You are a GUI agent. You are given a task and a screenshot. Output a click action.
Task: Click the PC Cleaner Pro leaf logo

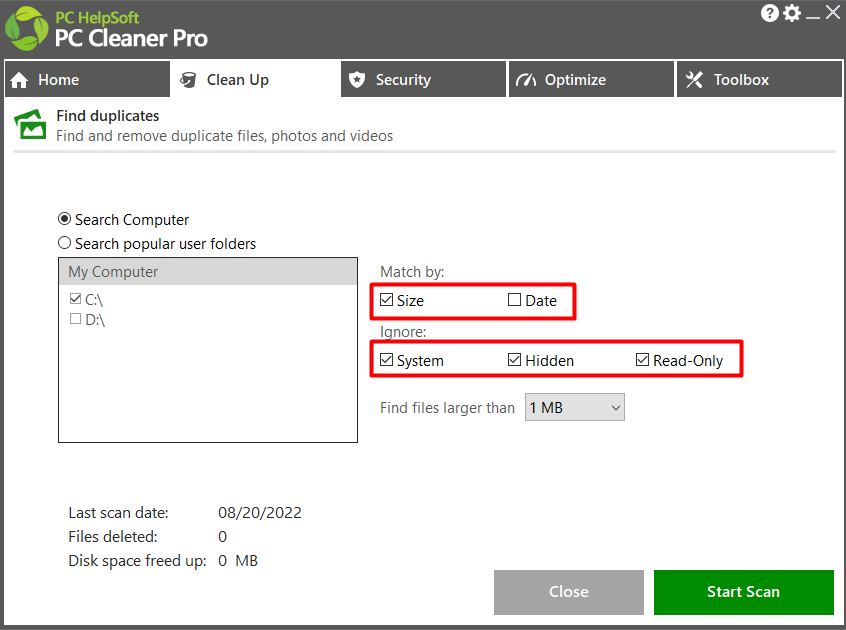coord(26,29)
